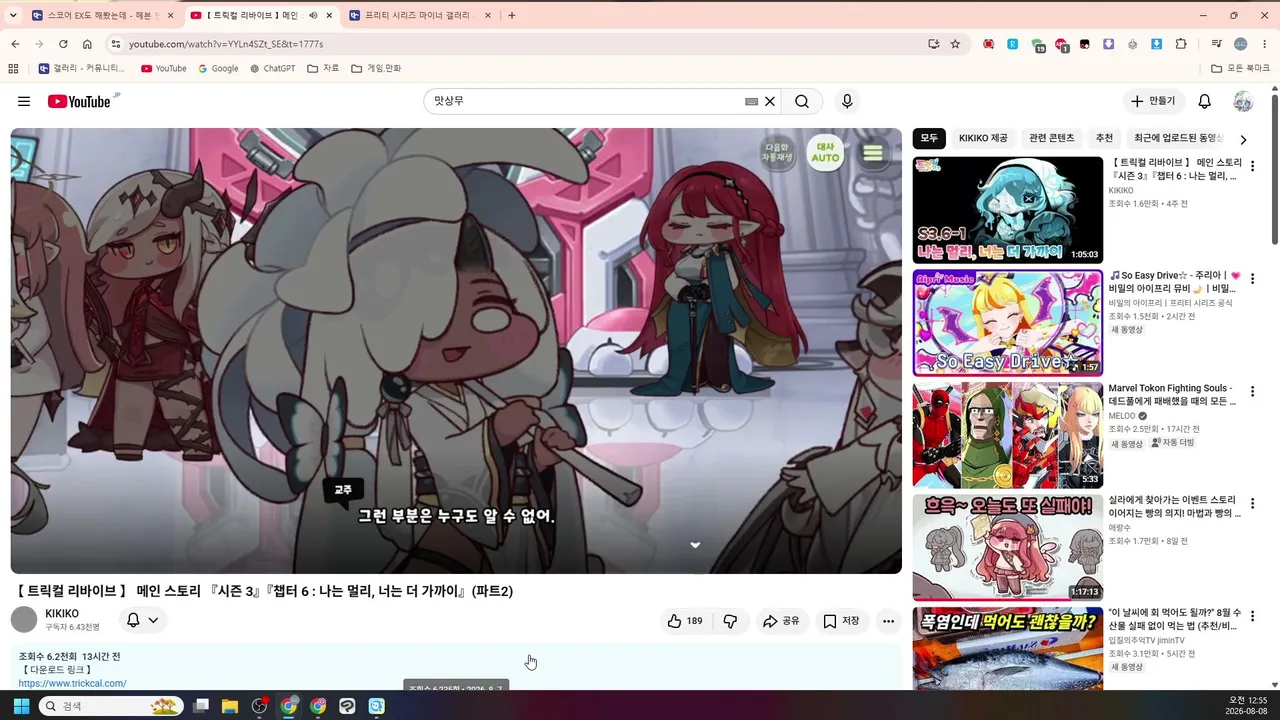
Task: Open the in-video list menu button
Action: 873,153
